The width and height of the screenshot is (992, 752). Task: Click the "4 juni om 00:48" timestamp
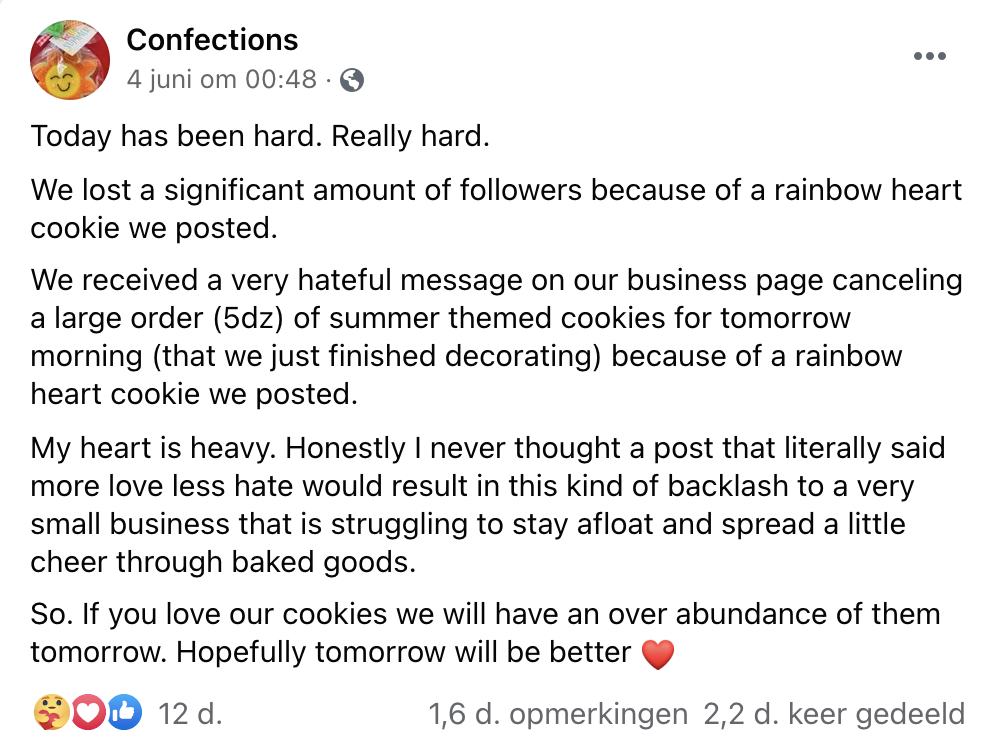click(221, 80)
